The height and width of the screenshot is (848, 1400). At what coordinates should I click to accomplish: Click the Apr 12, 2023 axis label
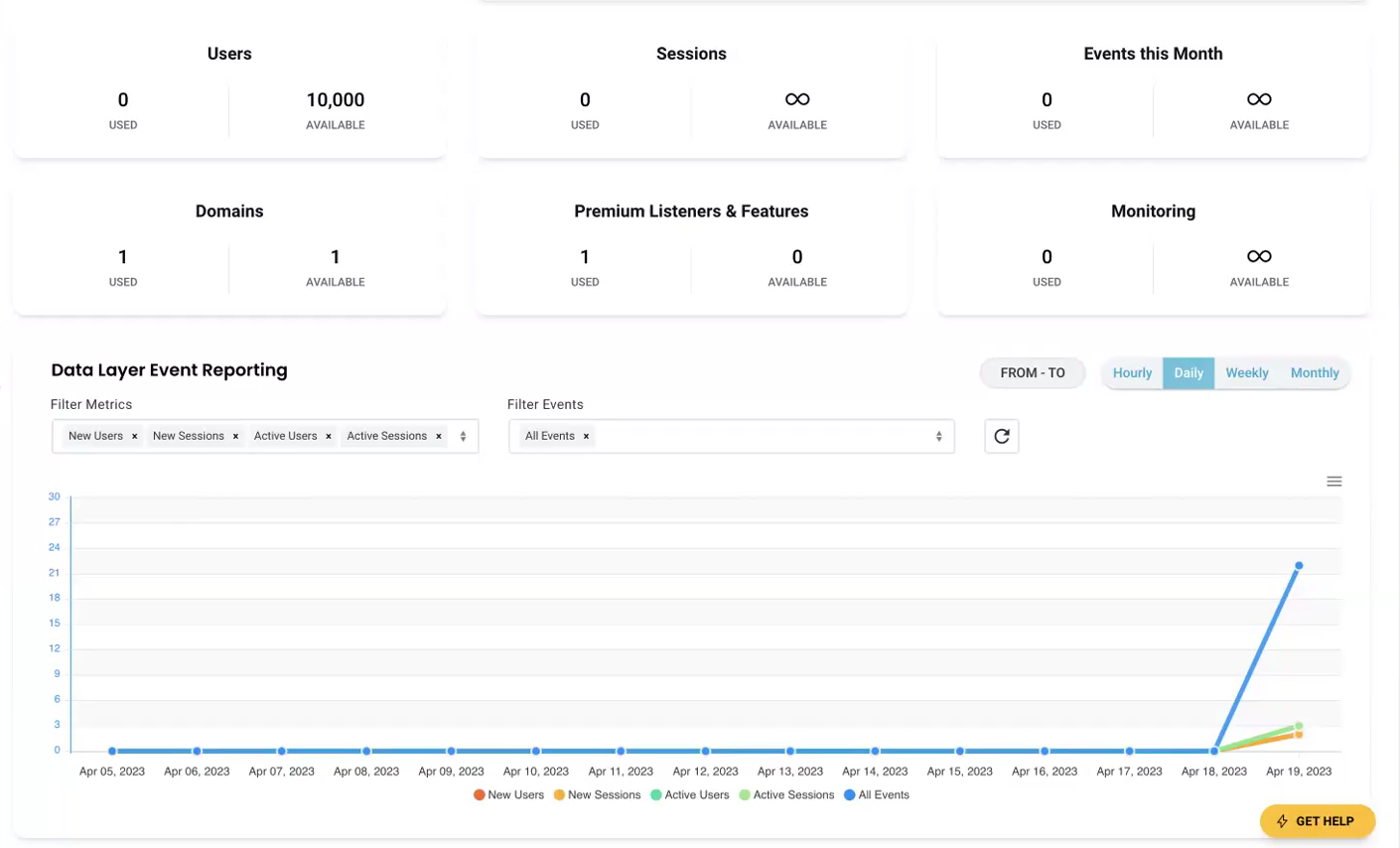point(705,772)
